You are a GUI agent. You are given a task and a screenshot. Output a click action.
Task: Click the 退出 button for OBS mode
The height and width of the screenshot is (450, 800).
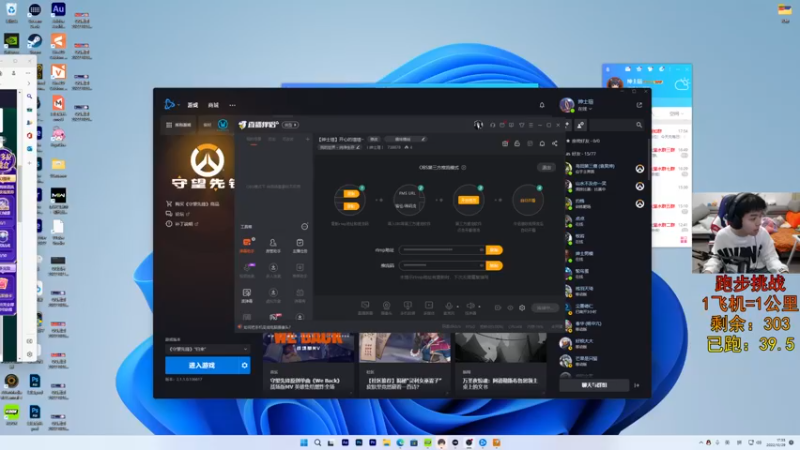coord(546,167)
